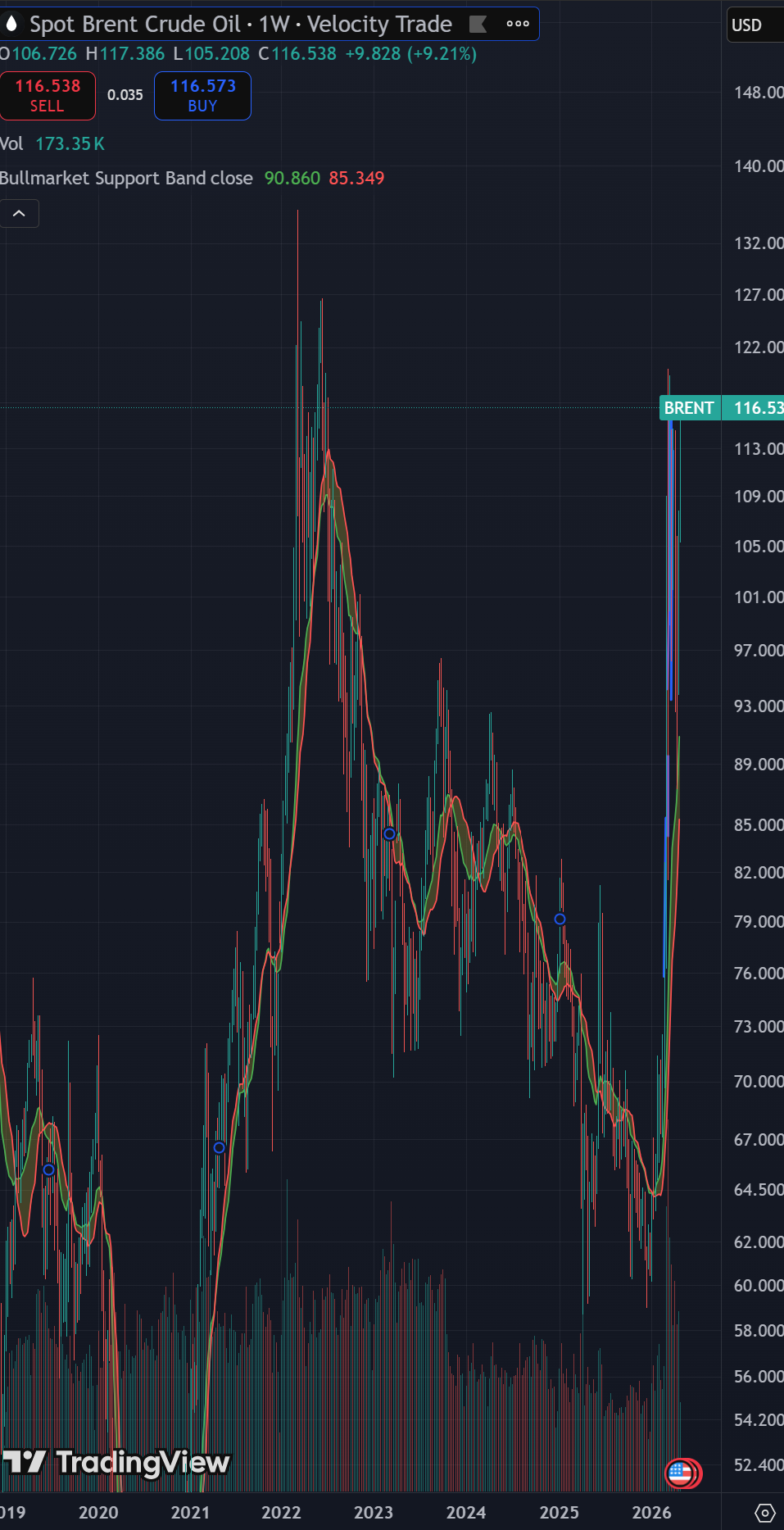Click the oil drop symbol logo
Screen dimensions: 784x1530
click(11, 24)
